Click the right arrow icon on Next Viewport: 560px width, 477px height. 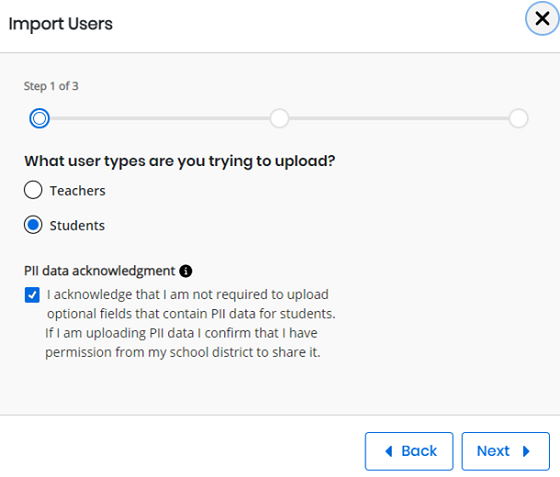[x=526, y=451]
